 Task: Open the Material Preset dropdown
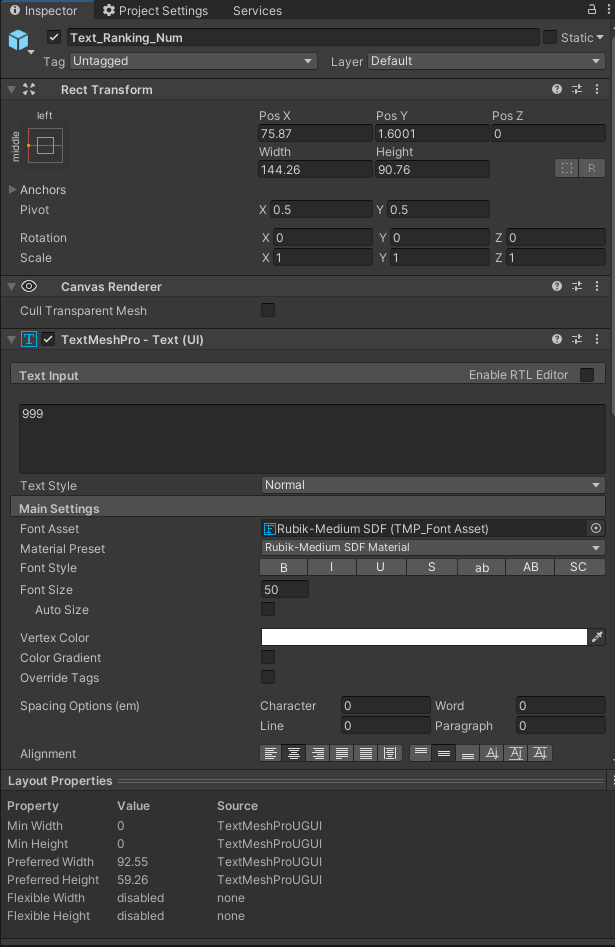(433, 548)
